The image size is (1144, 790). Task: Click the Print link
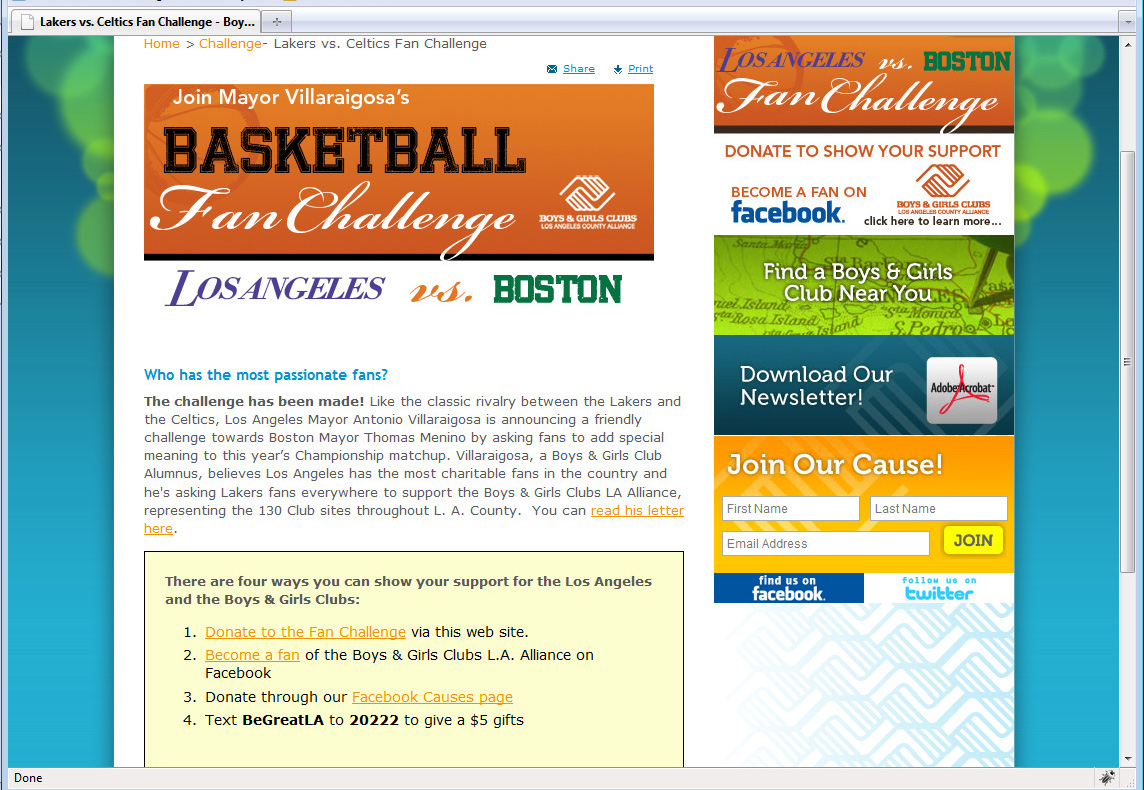click(641, 69)
